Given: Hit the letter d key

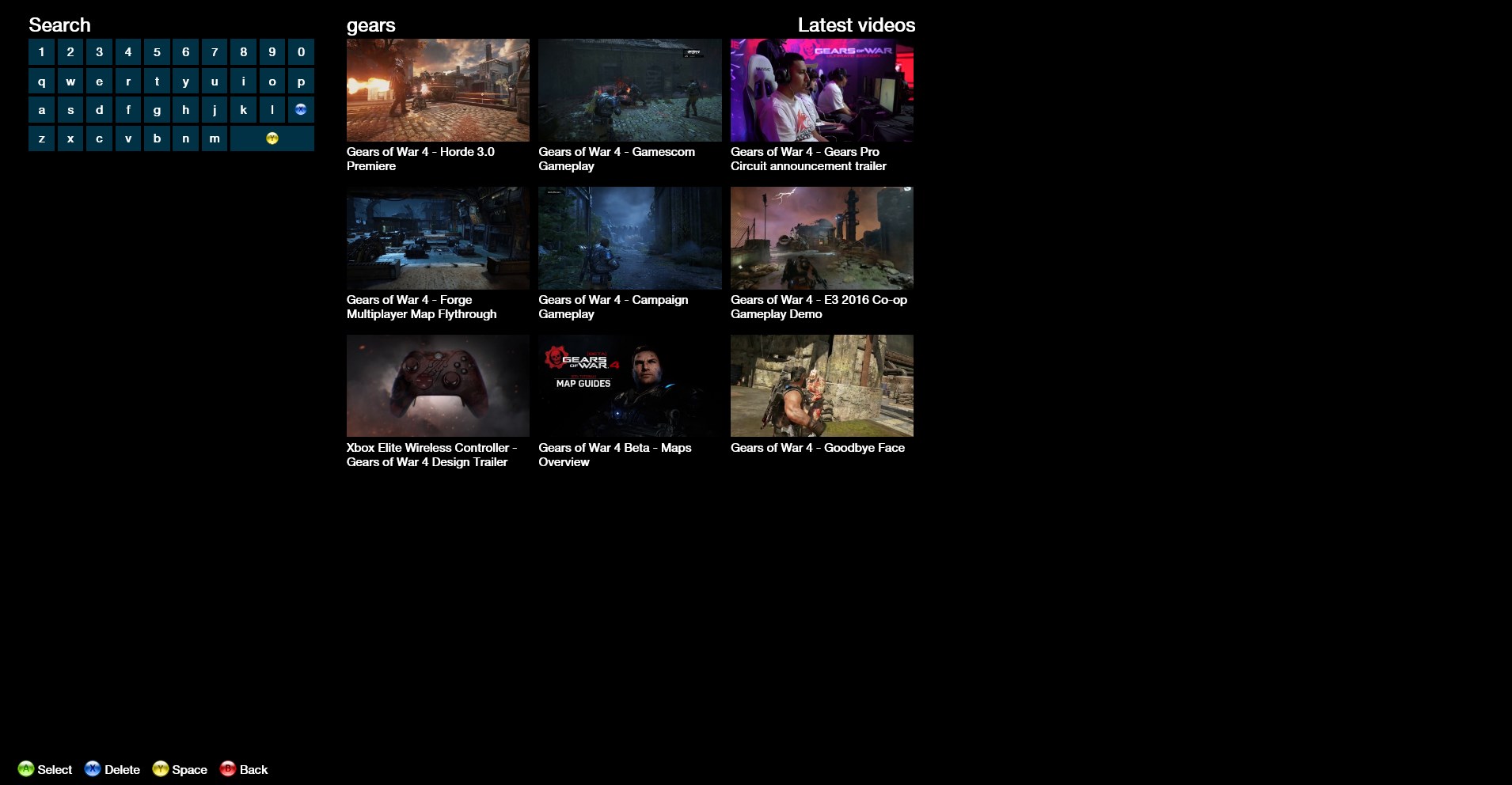Looking at the screenshot, I should [x=99, y=110].
